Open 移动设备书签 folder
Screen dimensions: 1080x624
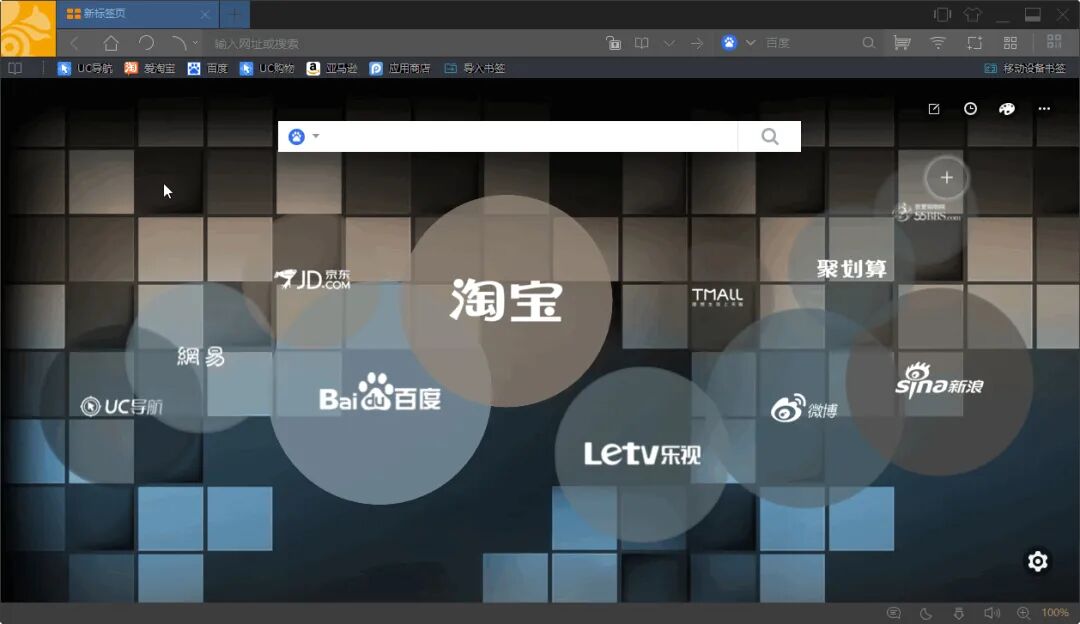point(1025,68)
